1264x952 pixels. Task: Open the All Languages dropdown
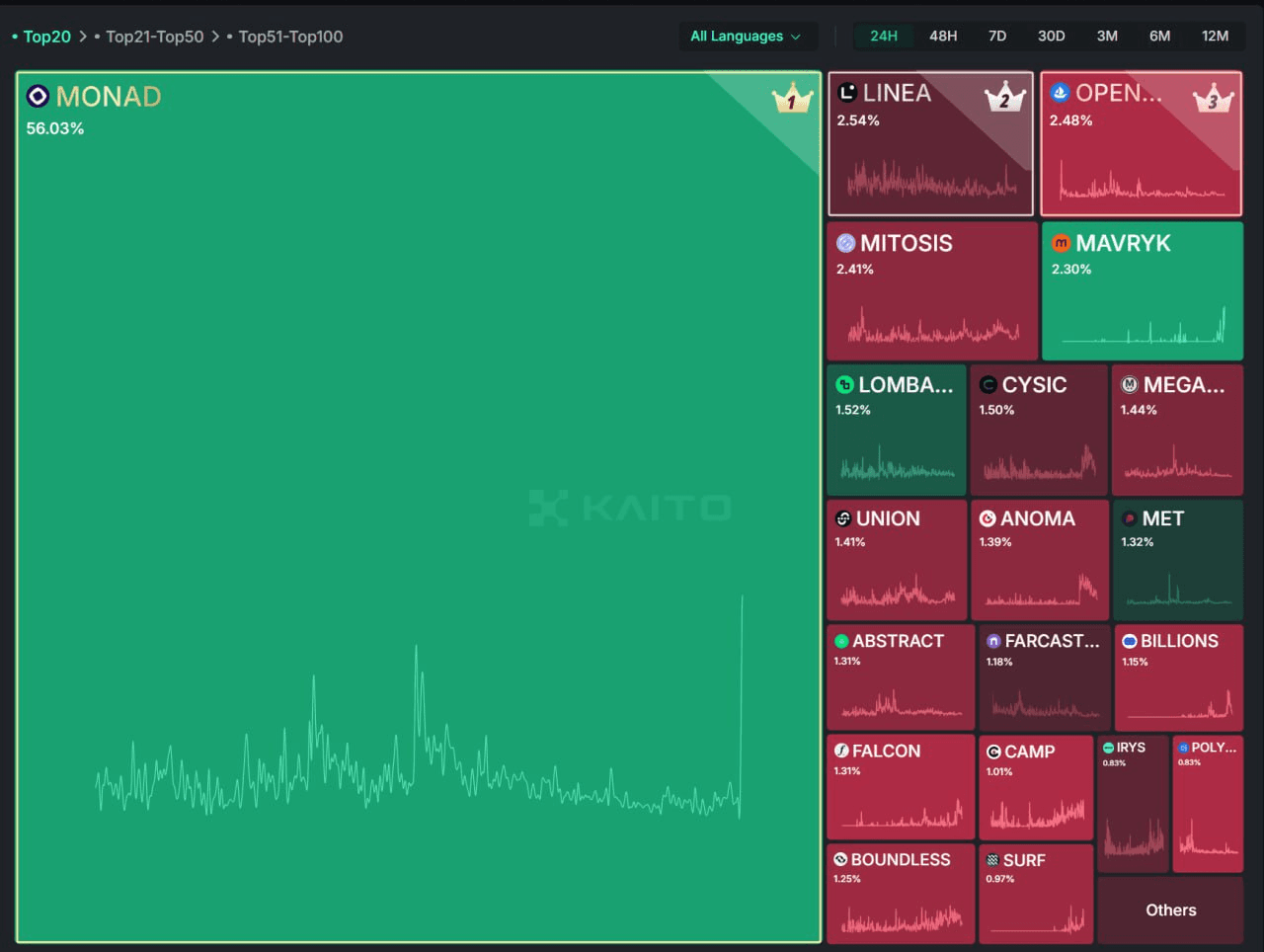(x=747, y=37)
